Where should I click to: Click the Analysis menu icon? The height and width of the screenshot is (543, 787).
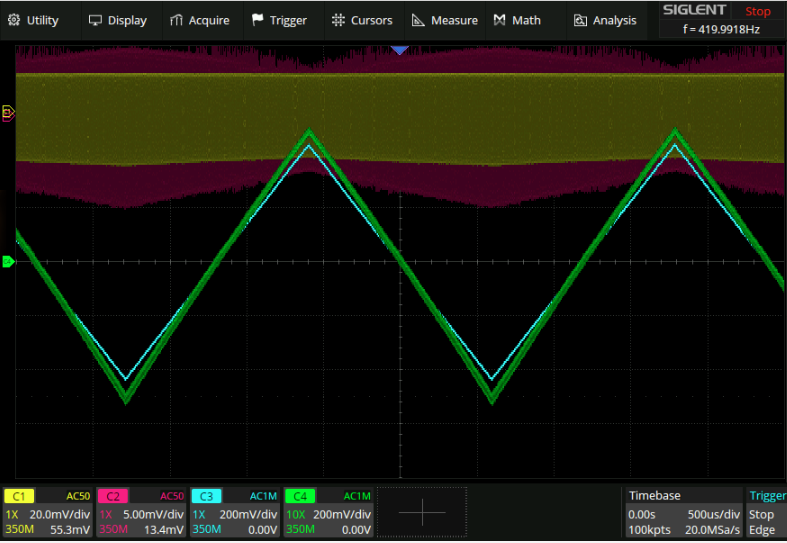(x=581, y=20)
